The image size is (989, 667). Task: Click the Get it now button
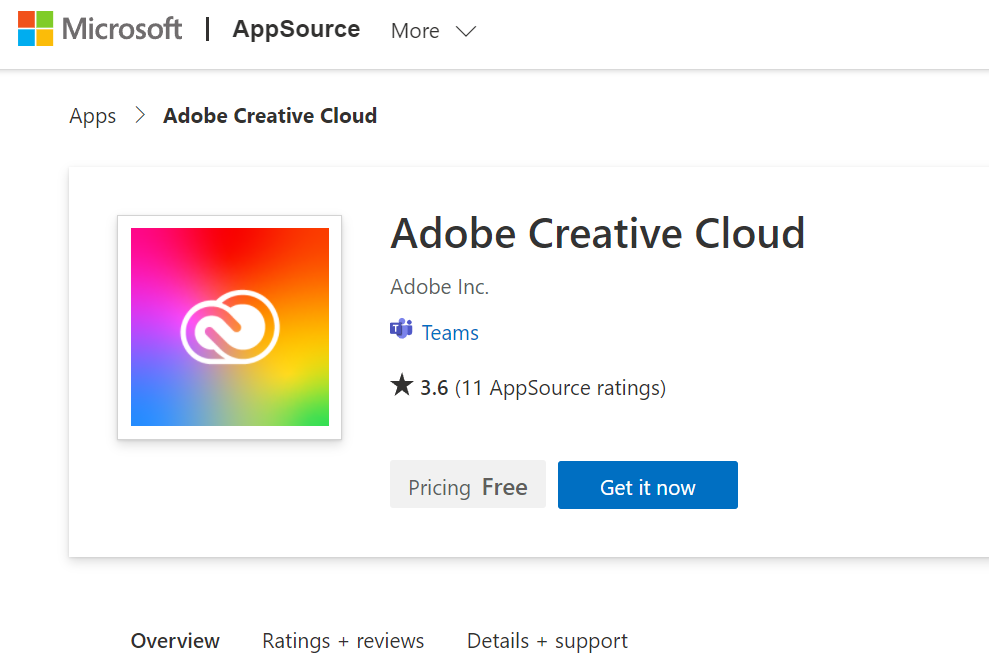click(648, 485)
